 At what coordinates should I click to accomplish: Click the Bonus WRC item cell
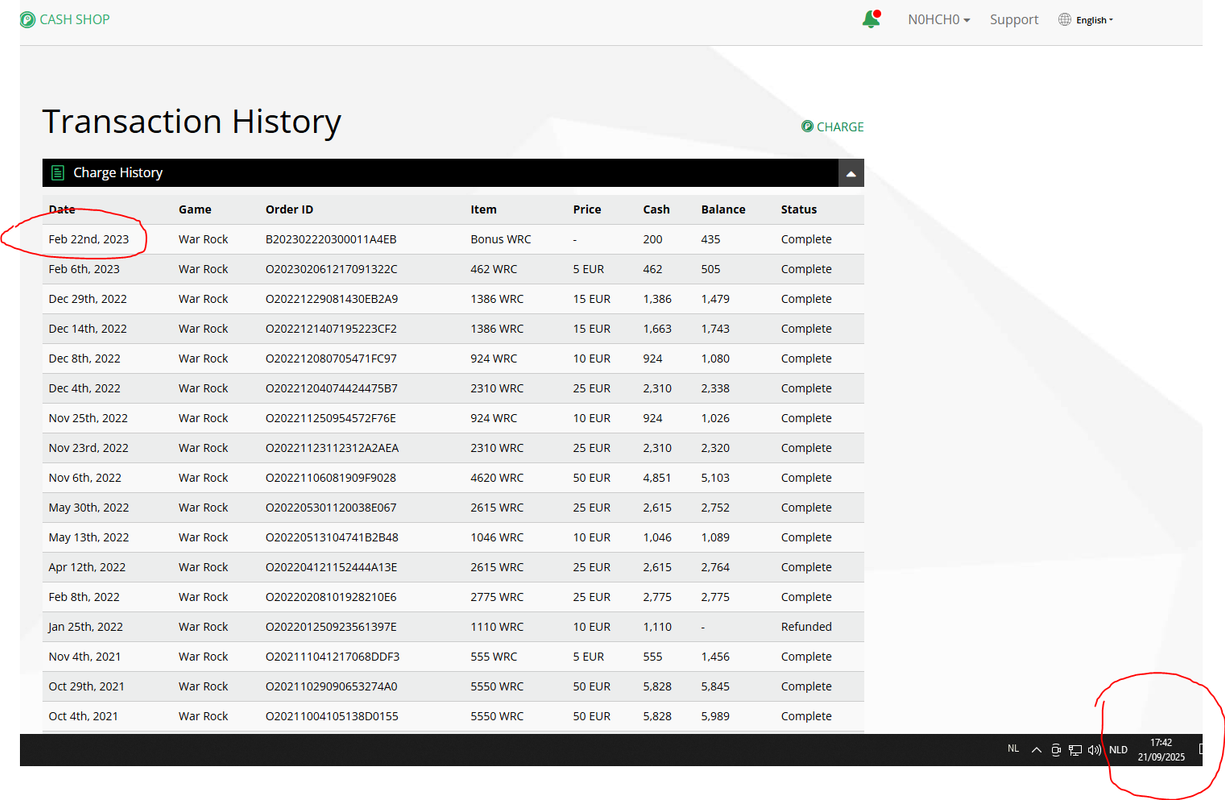[501, 240]
